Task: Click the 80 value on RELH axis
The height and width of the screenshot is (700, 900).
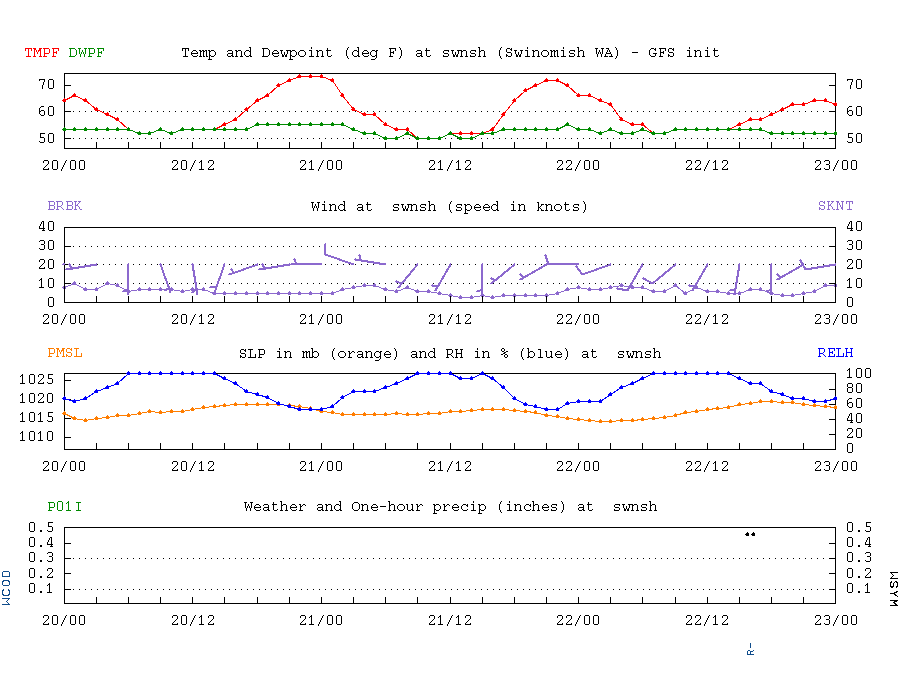Action: pyautogui.click(x=855, y=389)
